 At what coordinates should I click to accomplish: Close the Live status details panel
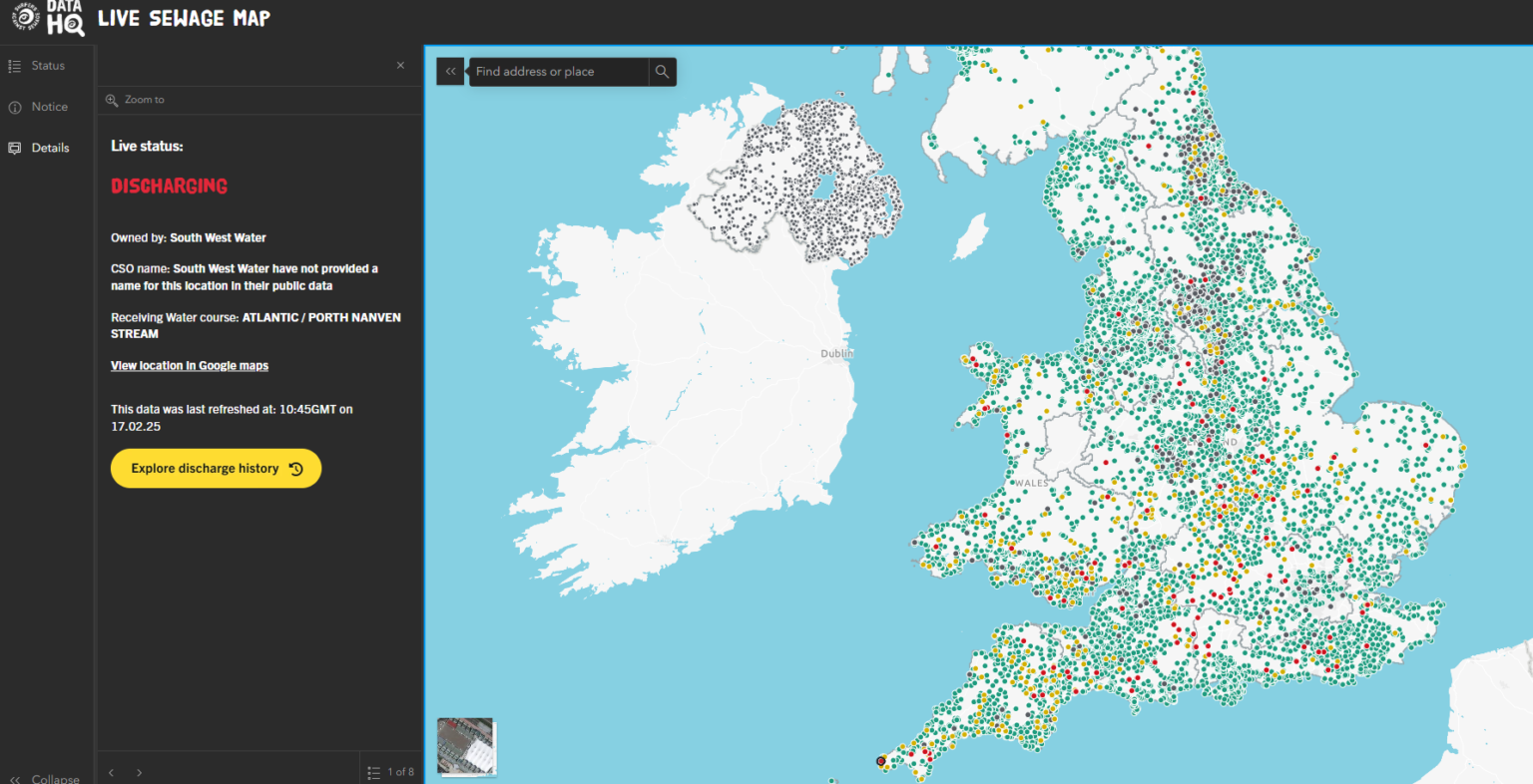[x=400, y=65]
